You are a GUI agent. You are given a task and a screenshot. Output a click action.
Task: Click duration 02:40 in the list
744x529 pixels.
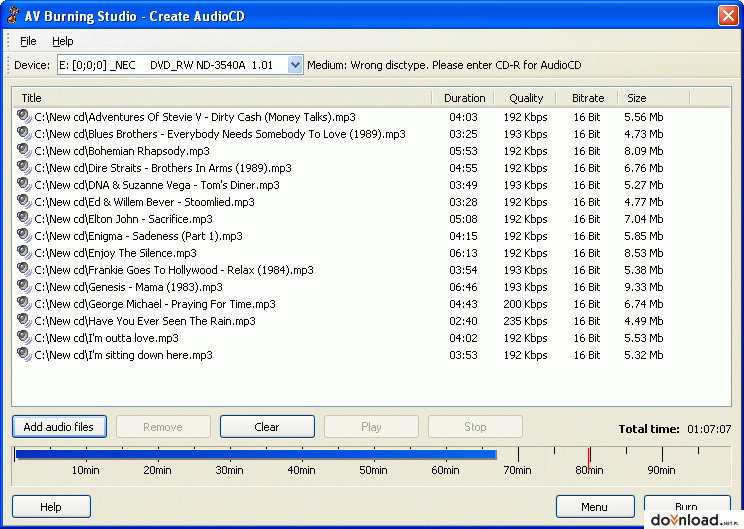pos(463,321)
